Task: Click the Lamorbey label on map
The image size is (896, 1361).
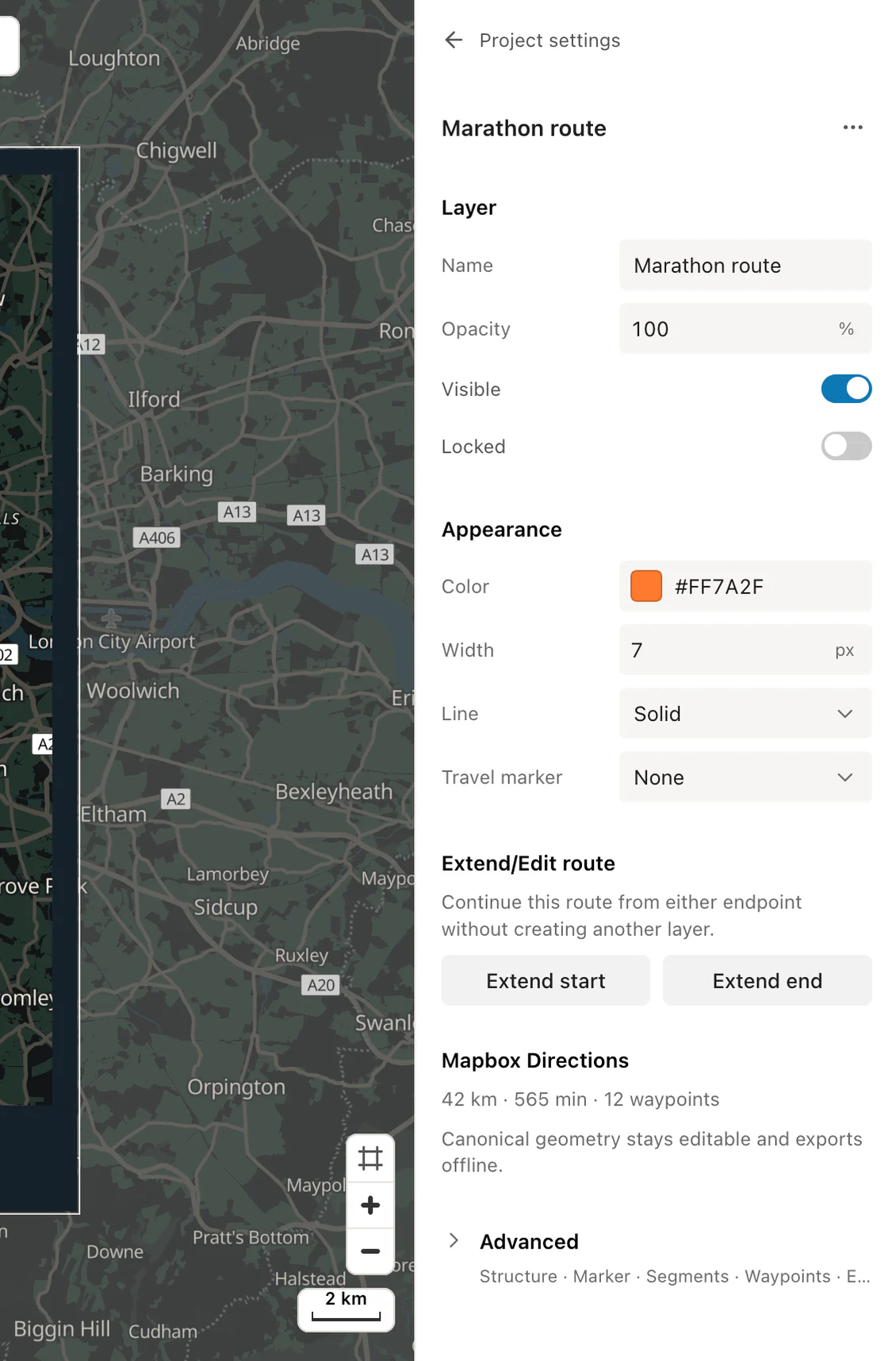Action: point(228,874)
